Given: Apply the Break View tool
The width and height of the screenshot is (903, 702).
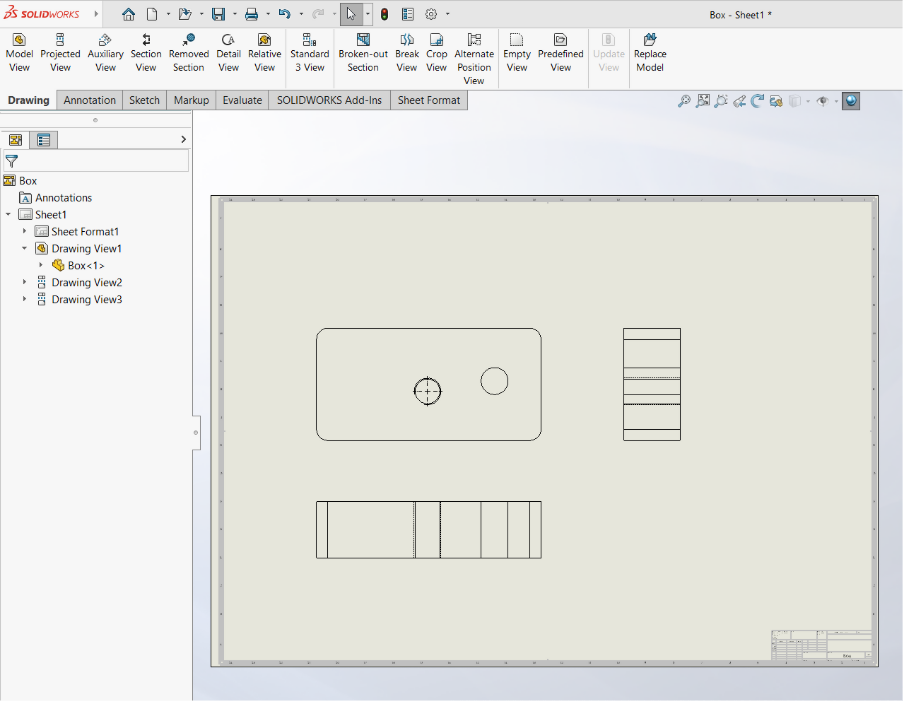Looking at the screenshot, I should [407, 53].
